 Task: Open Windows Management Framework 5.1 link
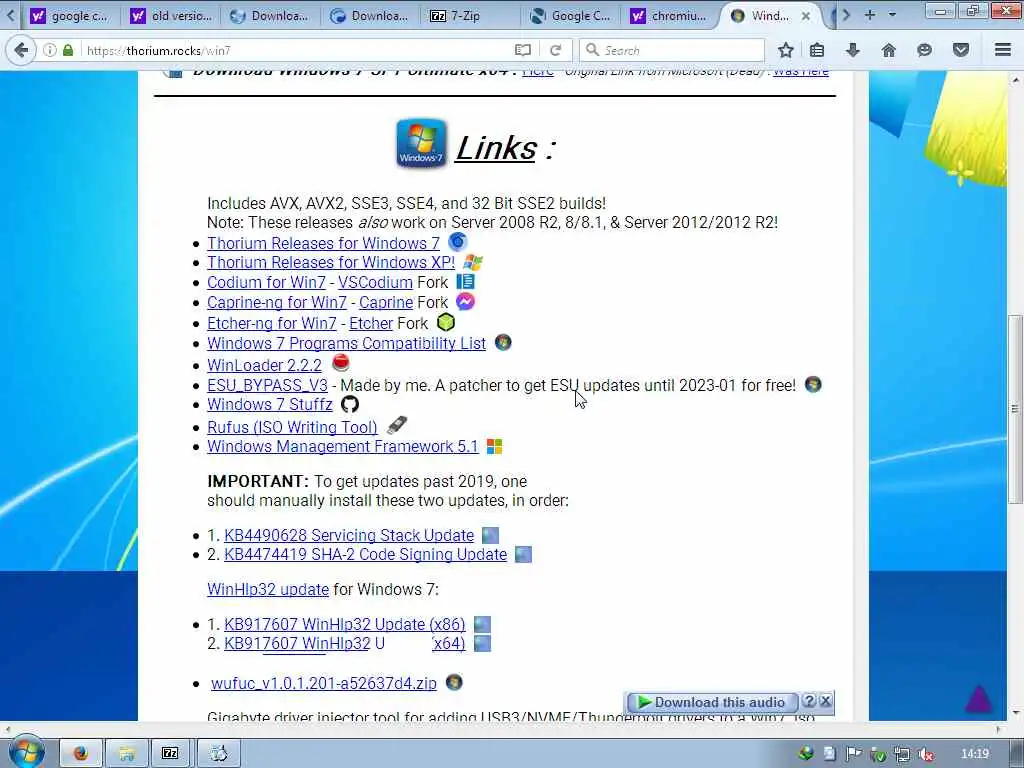tap(342, 446)
